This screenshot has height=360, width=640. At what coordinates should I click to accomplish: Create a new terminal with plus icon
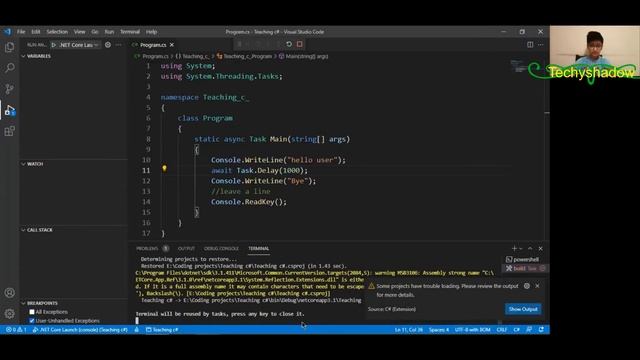tap(514, 248)
